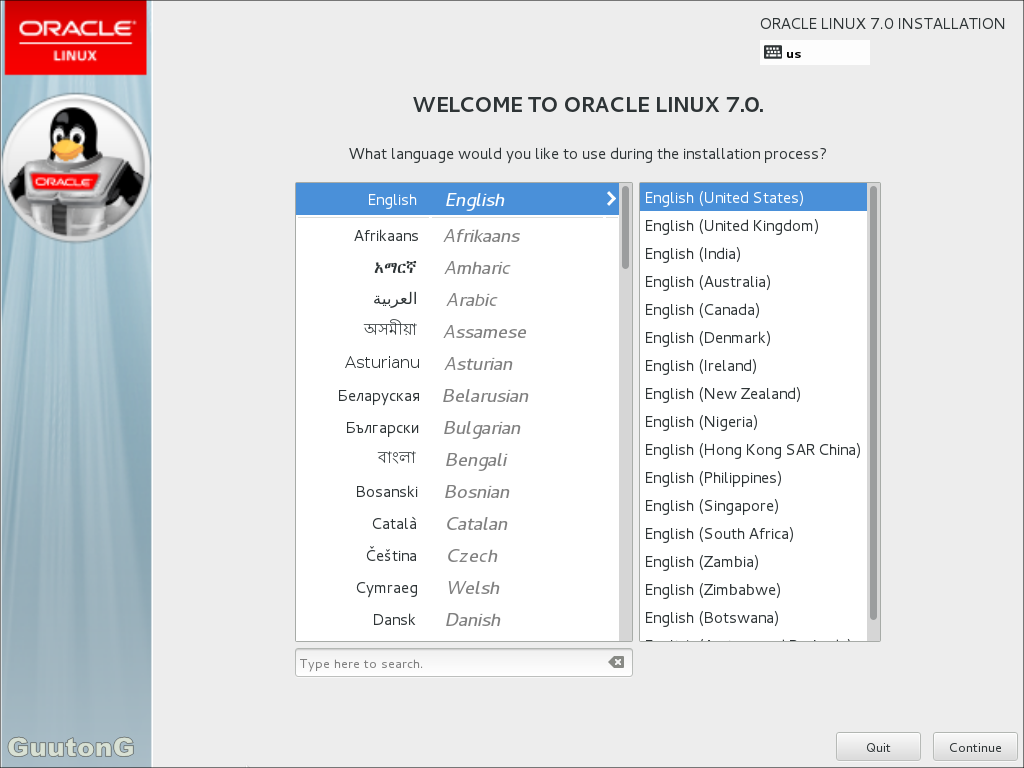Focus the language search field
This screenshot has height=768, width=1024.
(464, 663)
